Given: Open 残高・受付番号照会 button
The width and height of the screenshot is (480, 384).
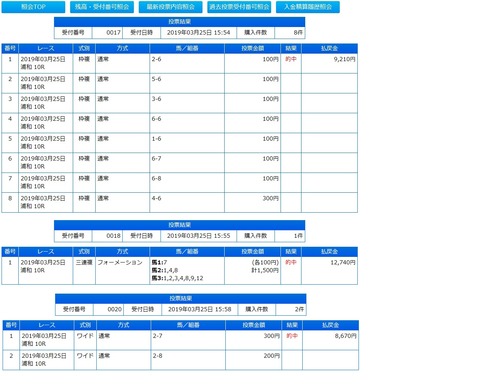Looking at the screenshot, I should (x=102, y=7).
